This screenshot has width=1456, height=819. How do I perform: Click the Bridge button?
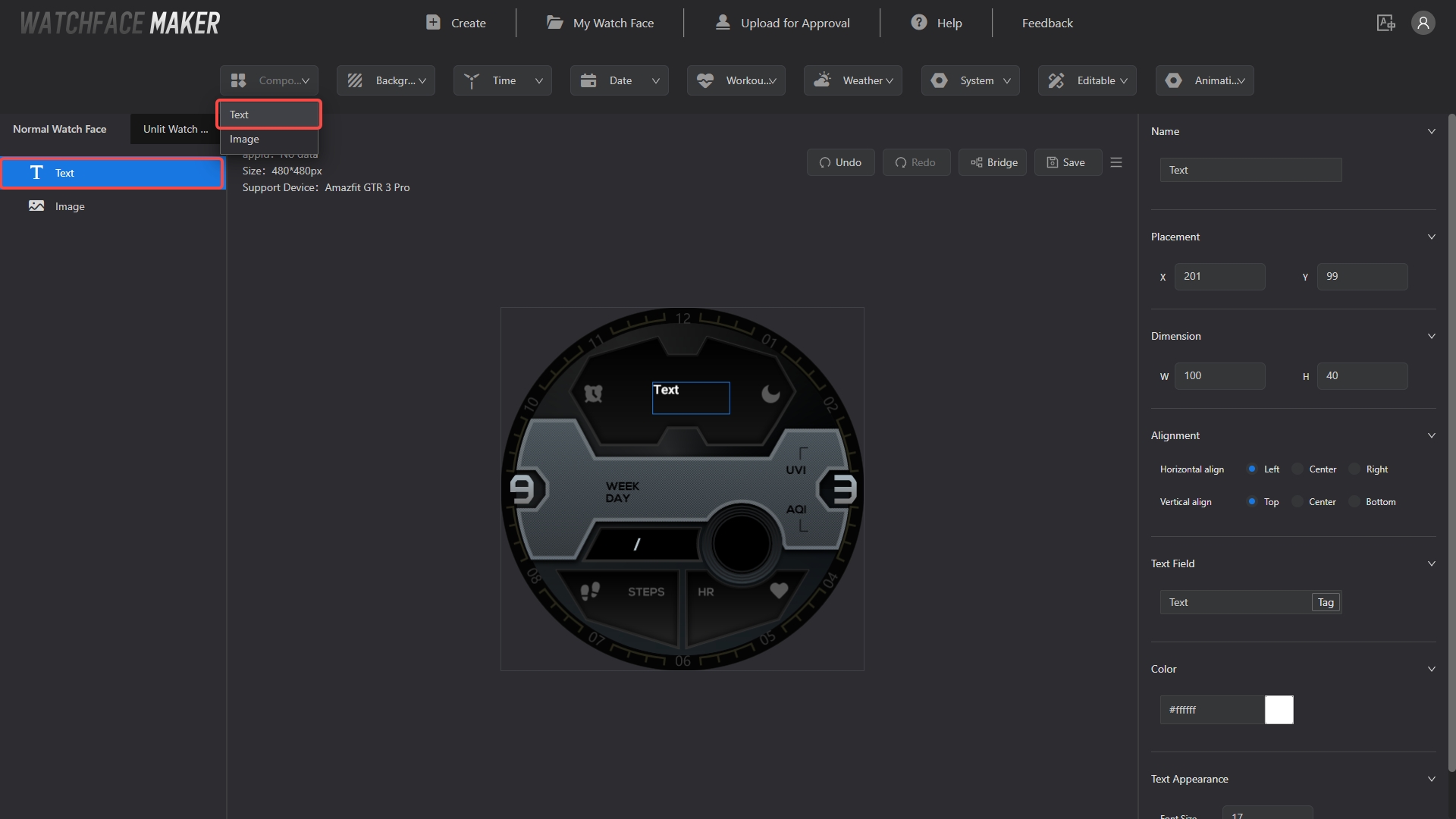click(x=993, y=162)
